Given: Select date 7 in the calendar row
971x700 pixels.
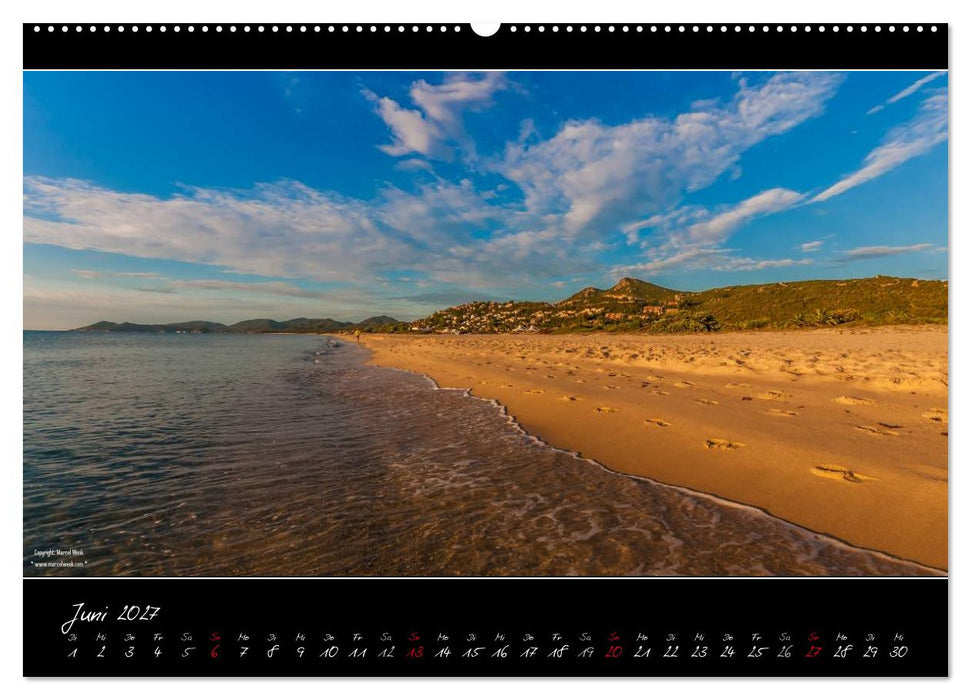Looking at the screenshot, I should (243, 652).
